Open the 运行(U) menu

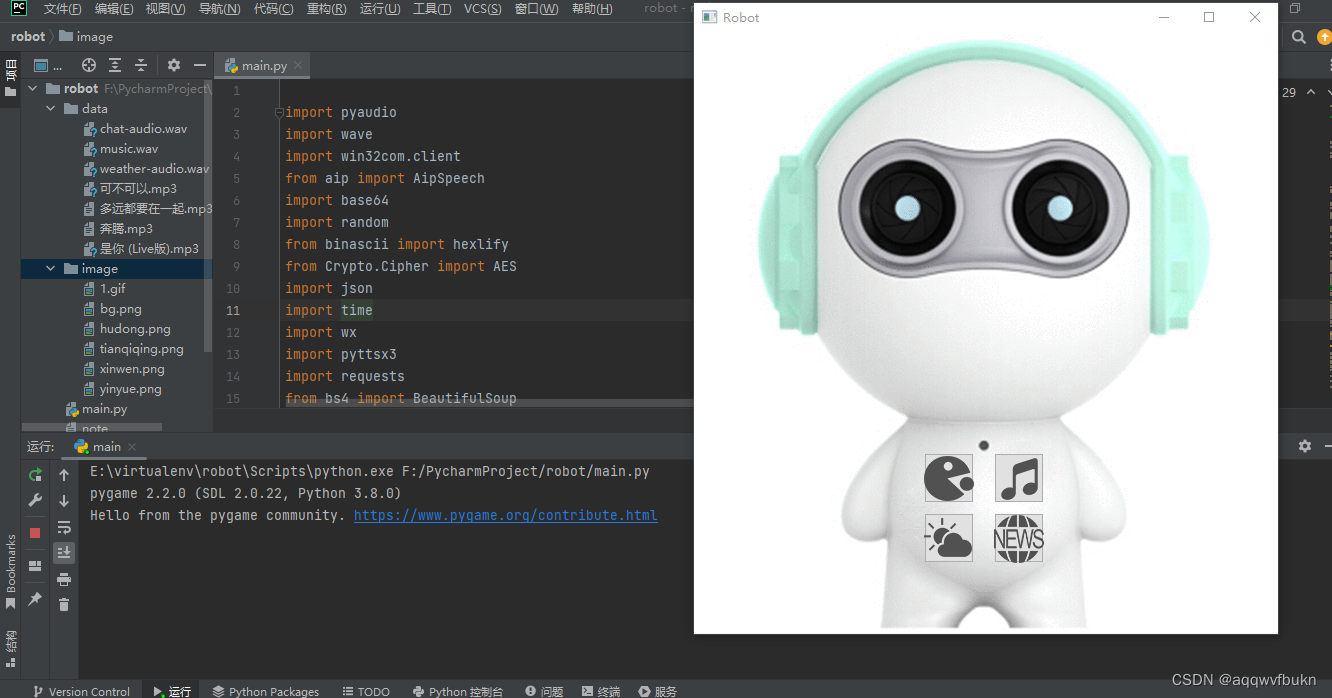380,9
